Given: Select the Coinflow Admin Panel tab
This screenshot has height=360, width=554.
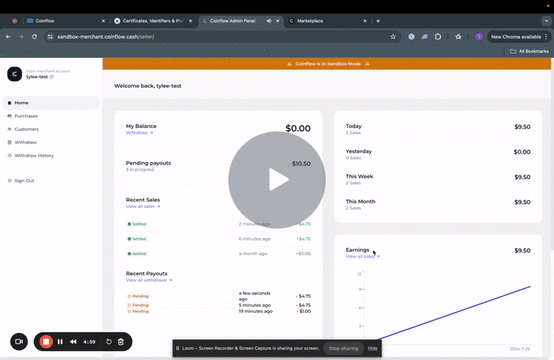Looking at the screenshot, I should pyautogui.click(x=240, y=21).
